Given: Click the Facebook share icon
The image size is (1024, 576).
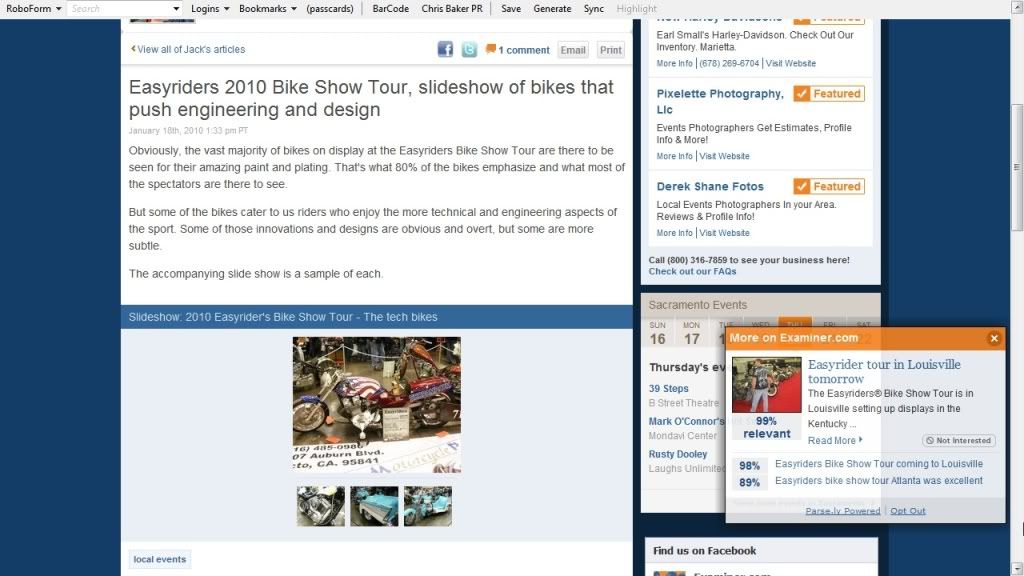Looking at the screenshot, I should (x=445, y=49).
